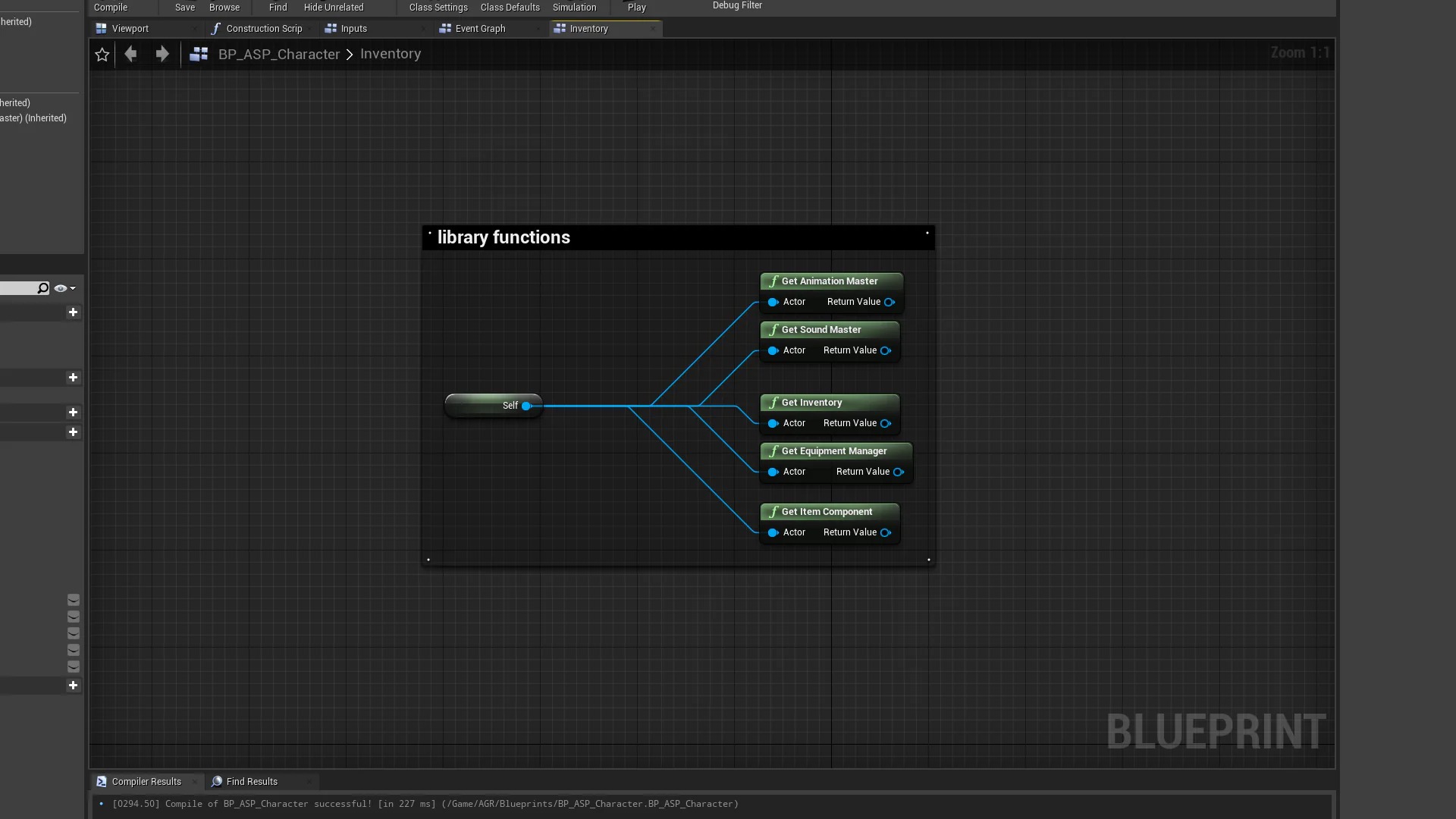Select the Inventory tab
Viewport: 1456px width, 819px height.
click(589, 28)
